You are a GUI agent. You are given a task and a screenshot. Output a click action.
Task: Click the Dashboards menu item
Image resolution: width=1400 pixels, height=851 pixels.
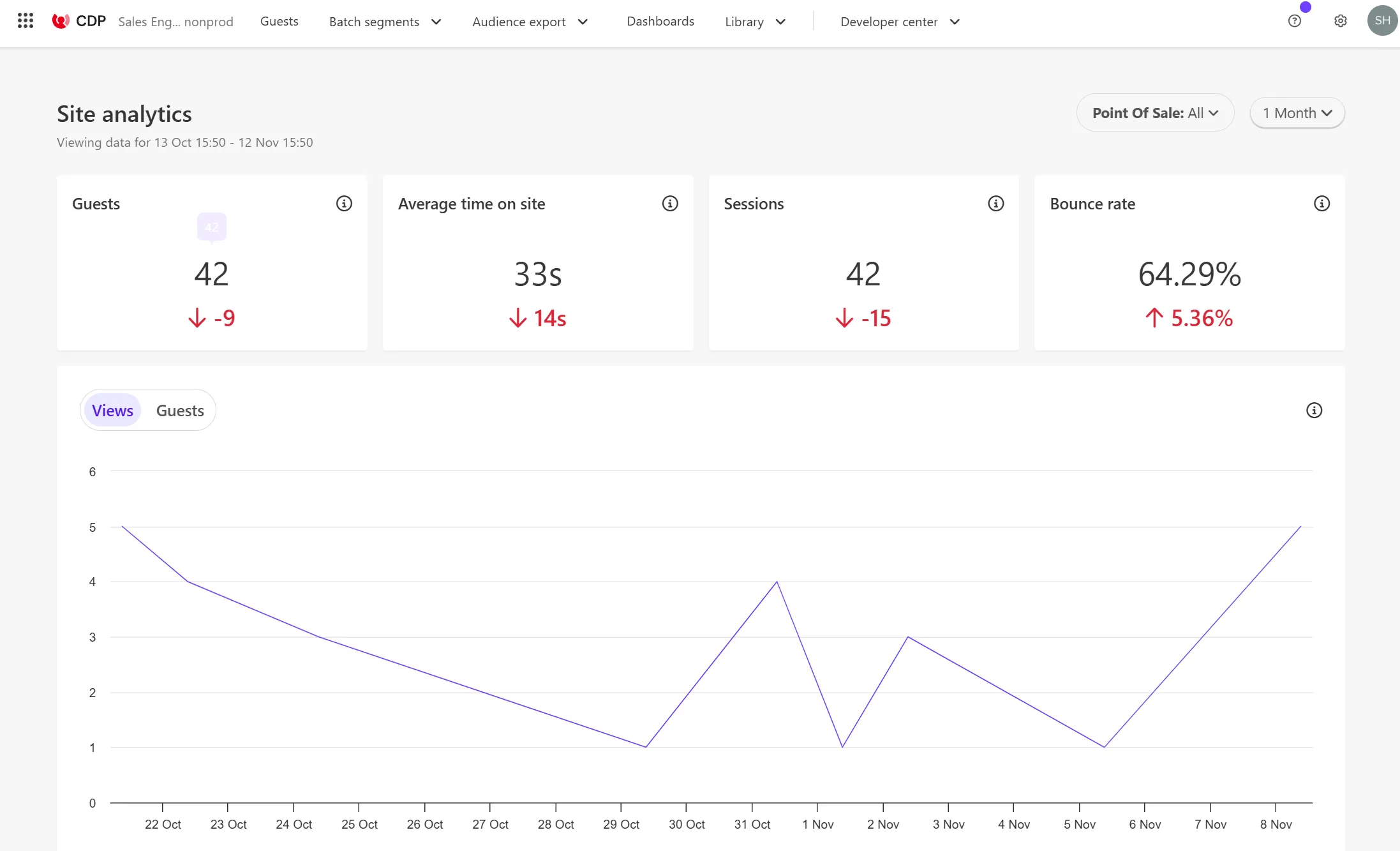pyautogui.click(x=659, y=21)
